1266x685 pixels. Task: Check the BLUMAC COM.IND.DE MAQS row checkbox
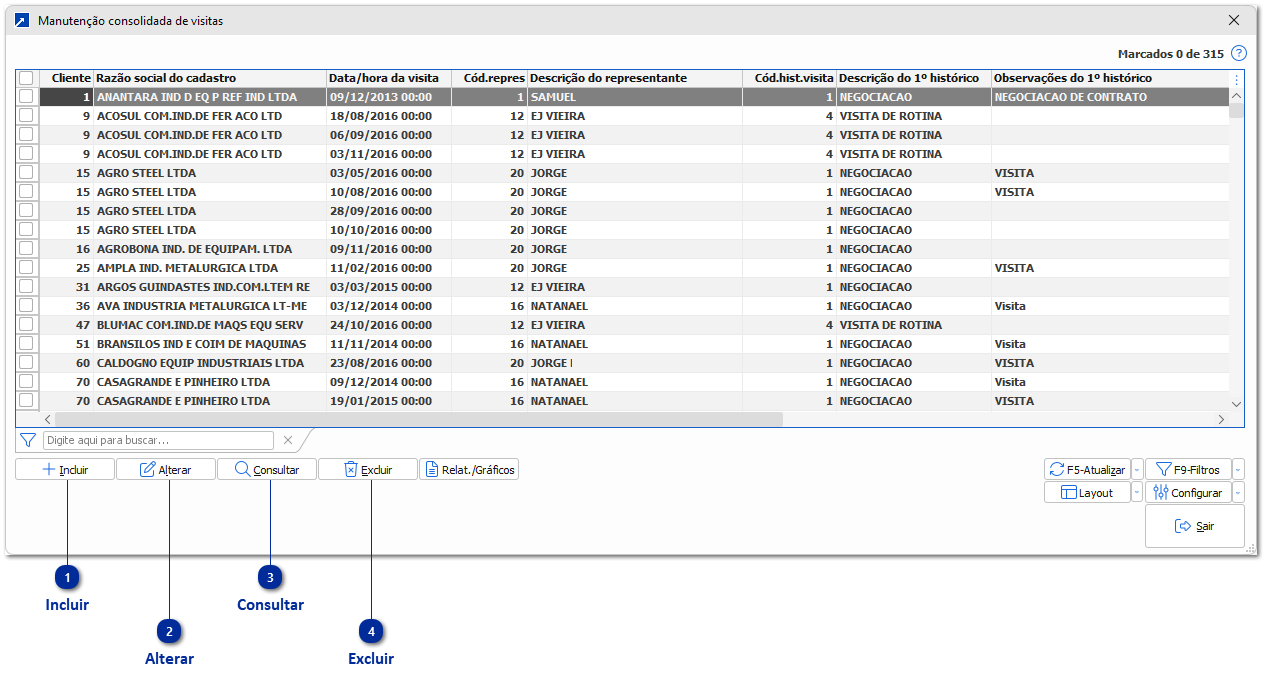click(x=26, y=325)
